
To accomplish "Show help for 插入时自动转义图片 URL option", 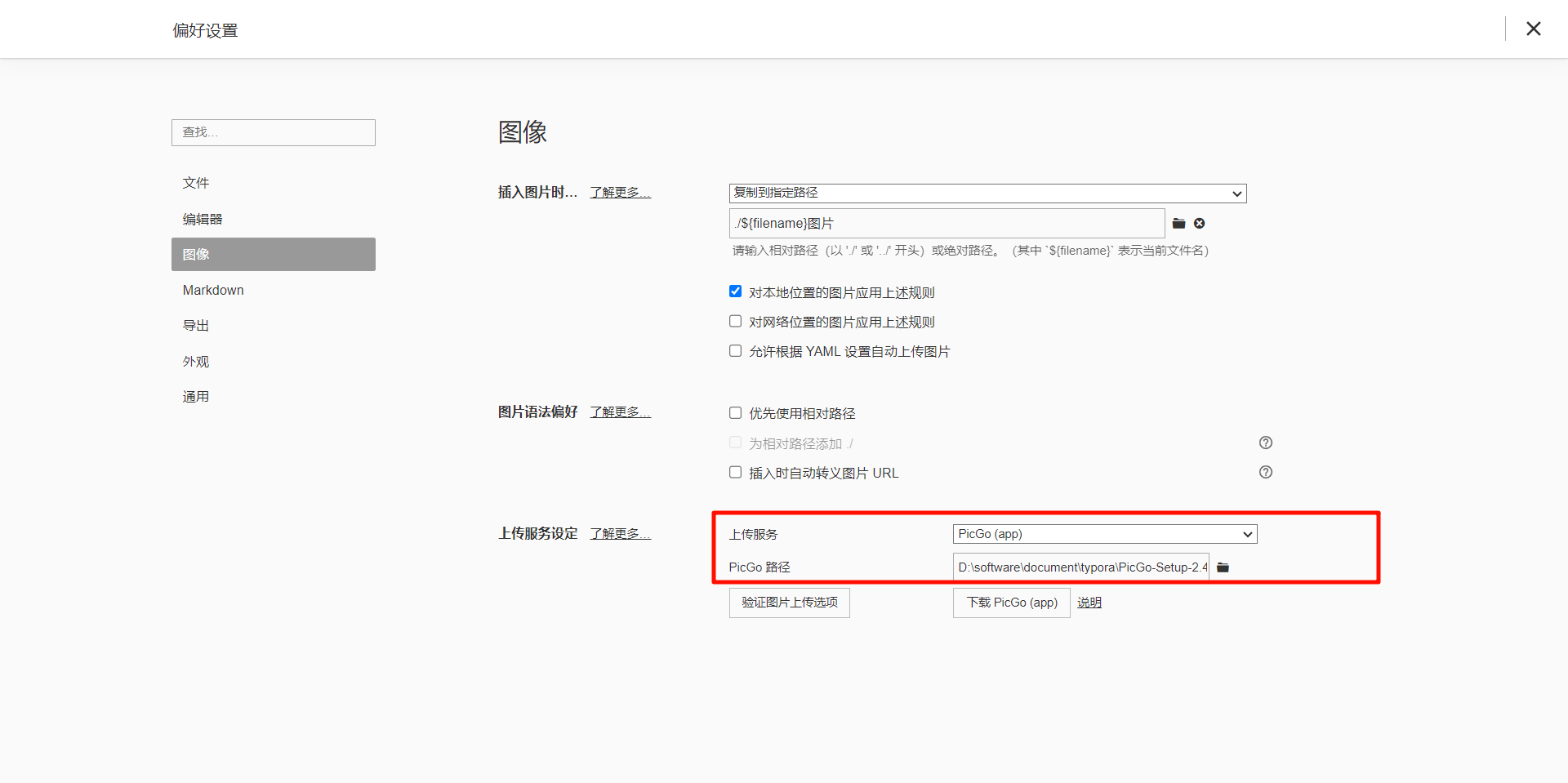I will click(x=1266, y=472).
